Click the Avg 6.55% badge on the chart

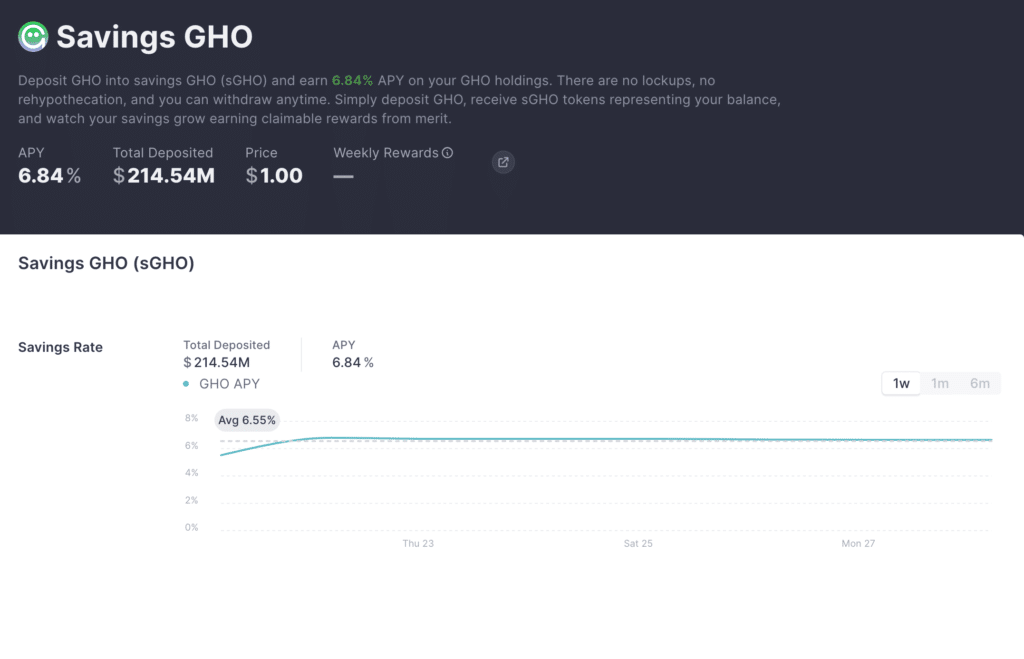[x=246, y=420]
